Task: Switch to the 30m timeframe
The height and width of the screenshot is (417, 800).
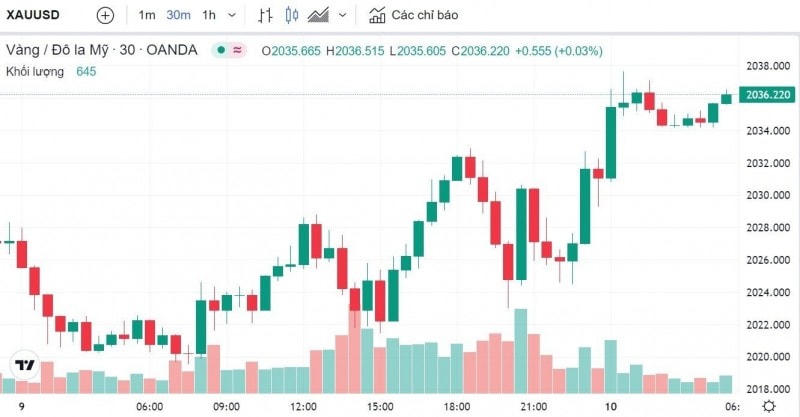Action: [178, 15]
